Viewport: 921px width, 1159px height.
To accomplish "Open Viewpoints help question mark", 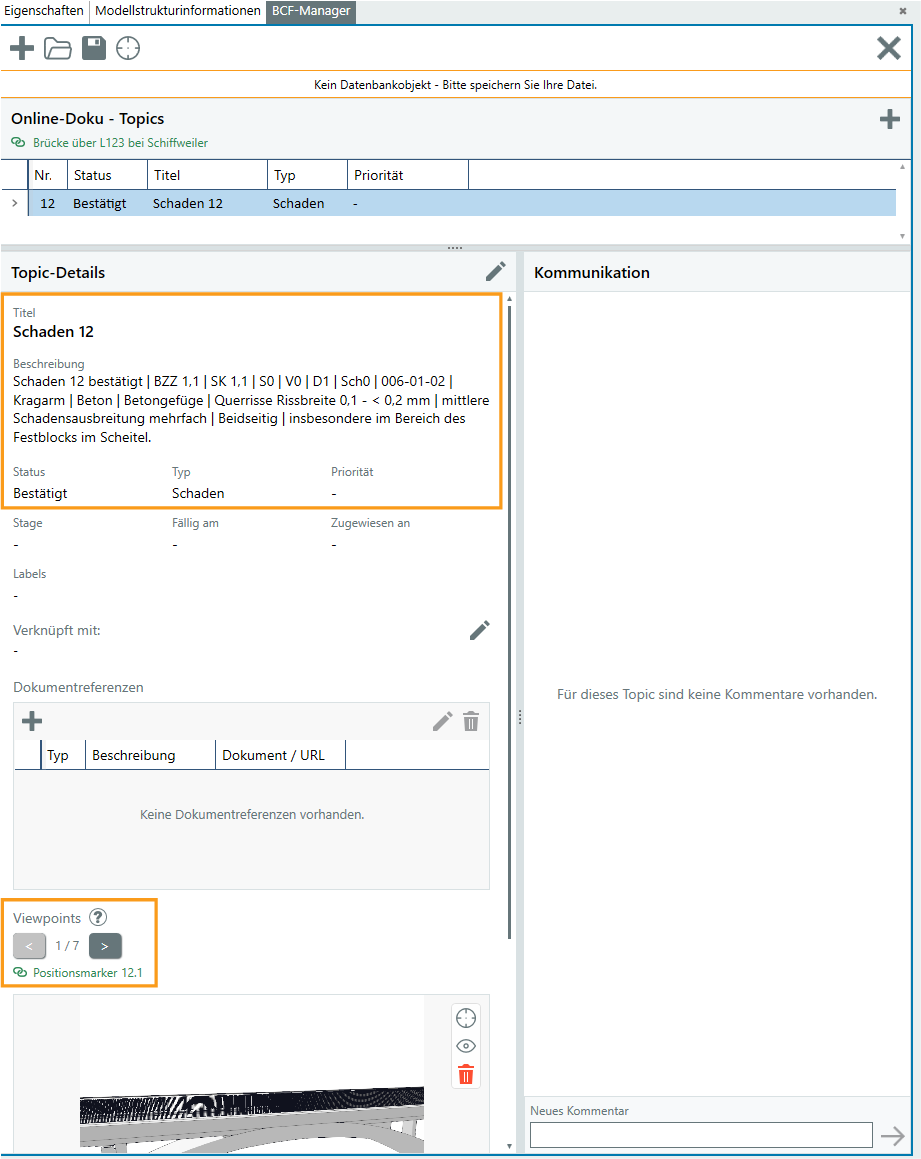I will click(x=98, y=917).
